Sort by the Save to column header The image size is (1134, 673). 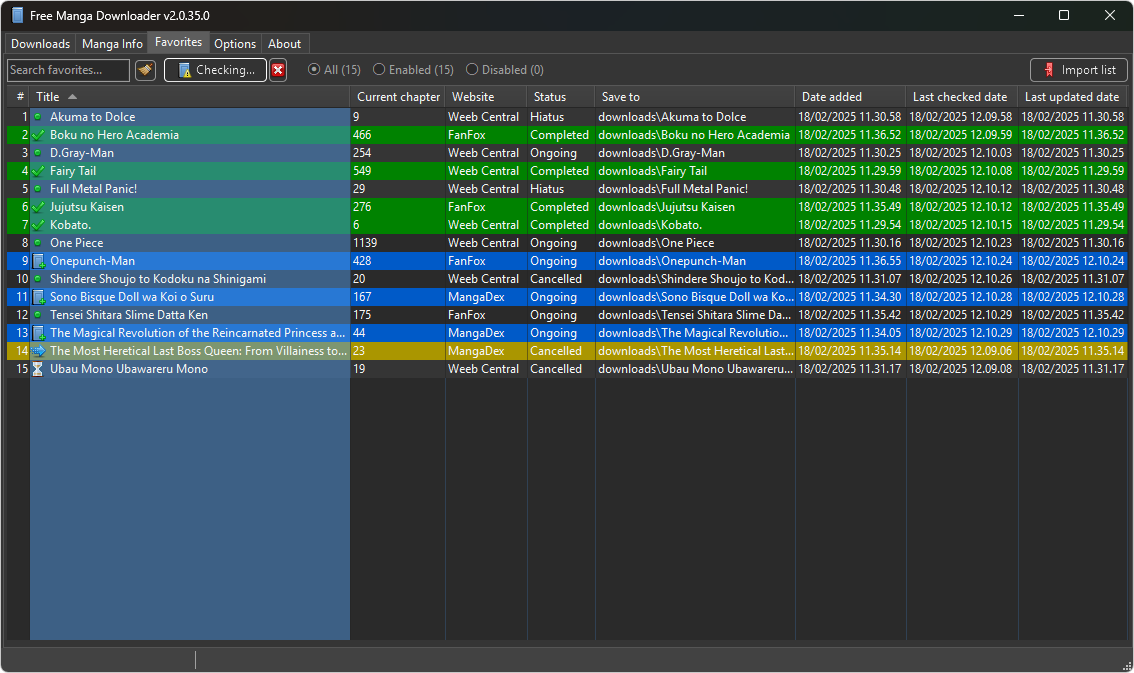coord(695,97)
